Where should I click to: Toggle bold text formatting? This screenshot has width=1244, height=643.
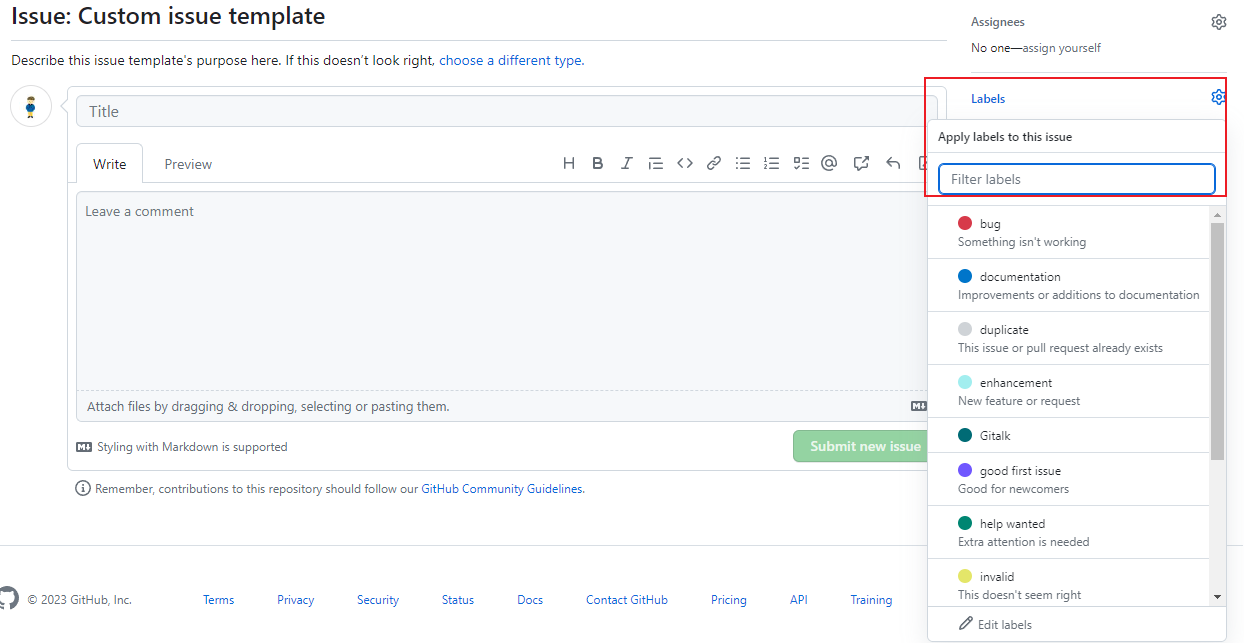click(x=597, y=164)
